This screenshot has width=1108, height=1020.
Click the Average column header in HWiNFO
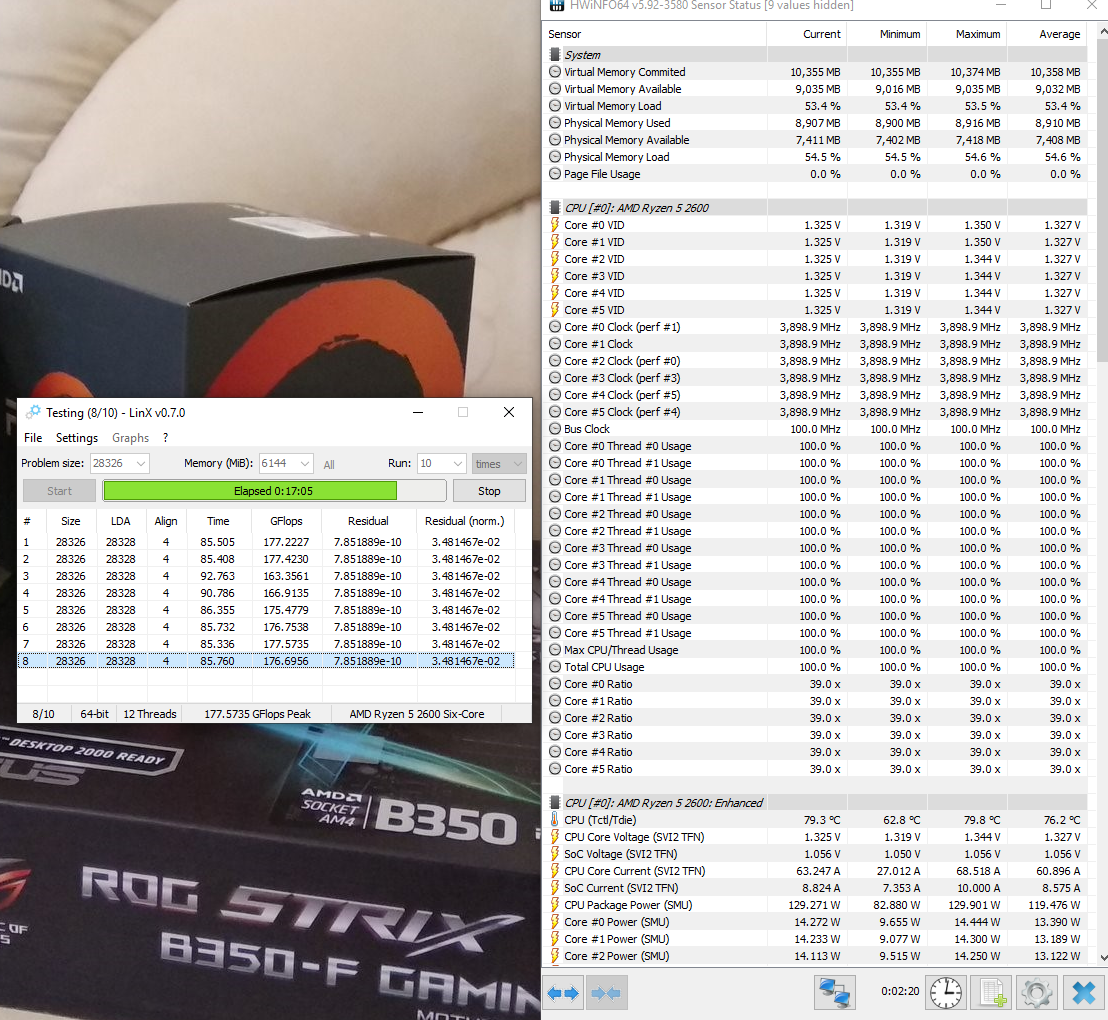1047,34
